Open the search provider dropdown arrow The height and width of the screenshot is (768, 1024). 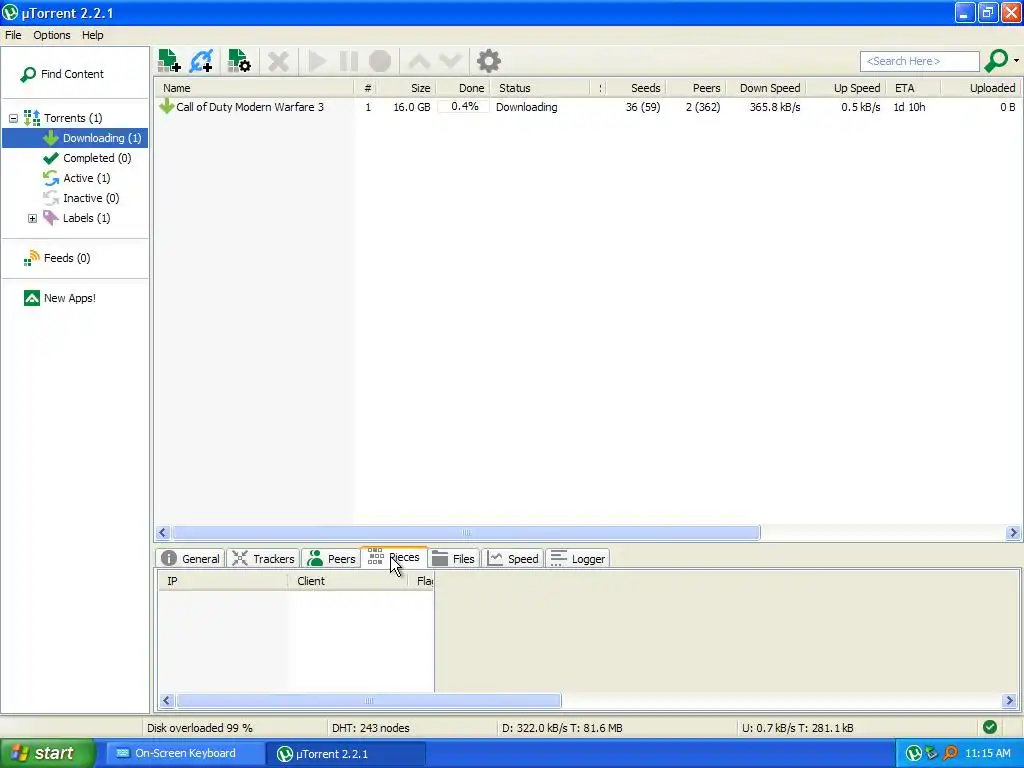point(1016,61)
